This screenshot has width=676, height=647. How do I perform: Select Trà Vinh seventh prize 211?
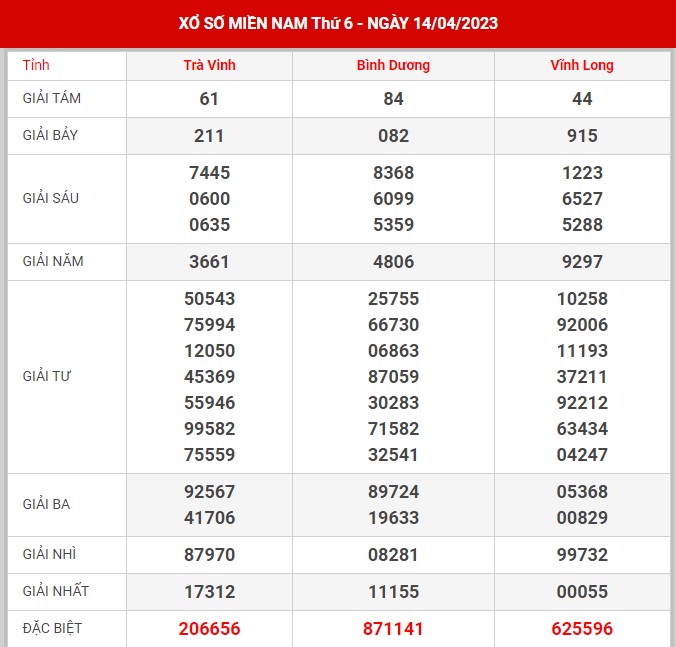pos(209,136)
